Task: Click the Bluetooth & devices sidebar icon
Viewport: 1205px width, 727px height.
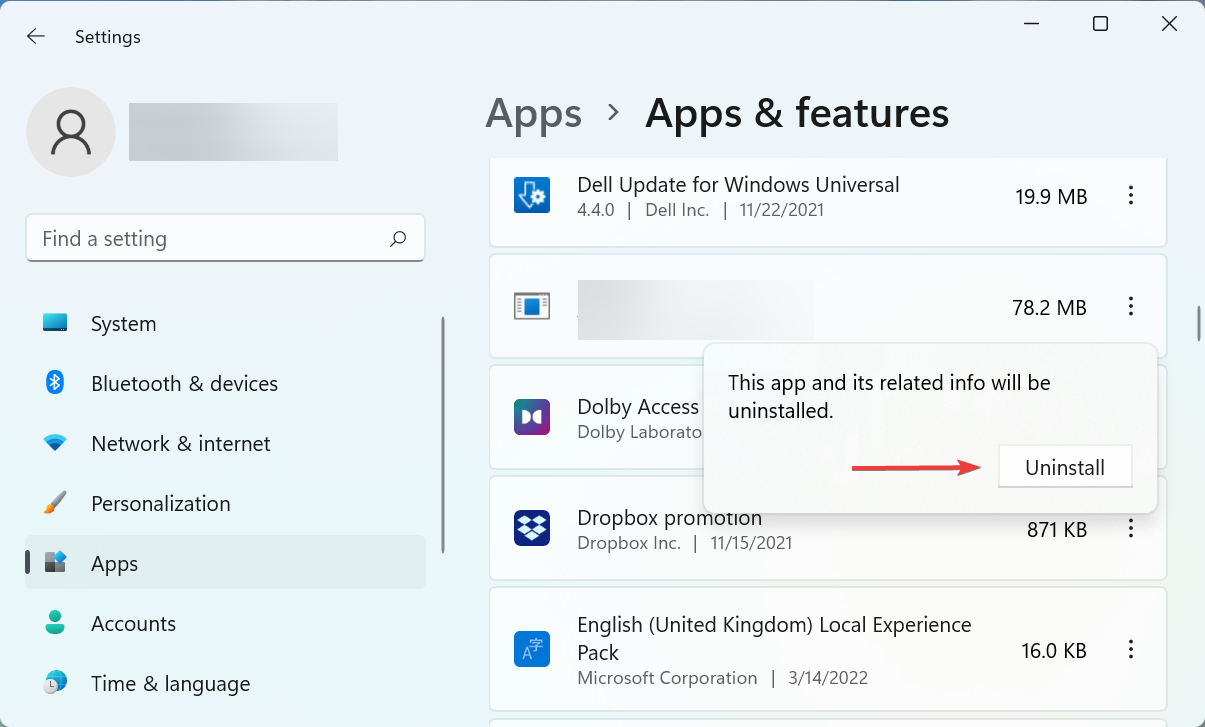Action: pos(54,383)
